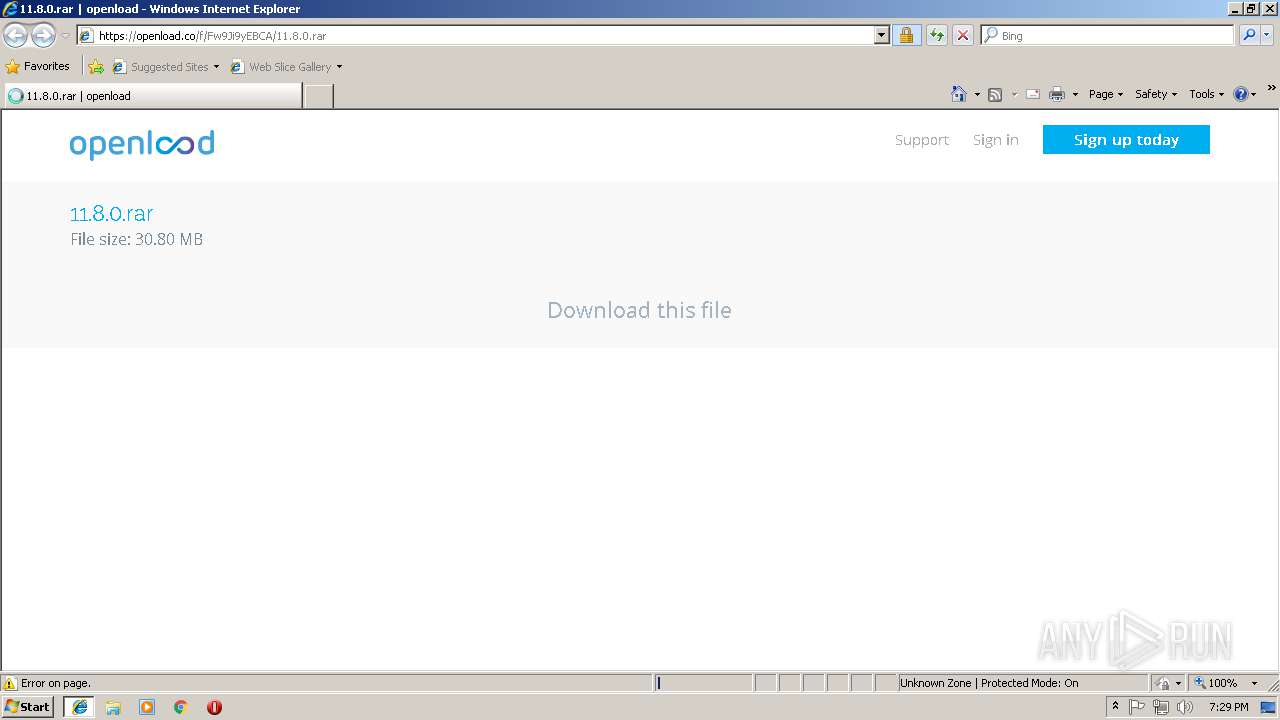Click the network tray icon
This screenshot has width=1280, height=720.
tap(1161, 707)
